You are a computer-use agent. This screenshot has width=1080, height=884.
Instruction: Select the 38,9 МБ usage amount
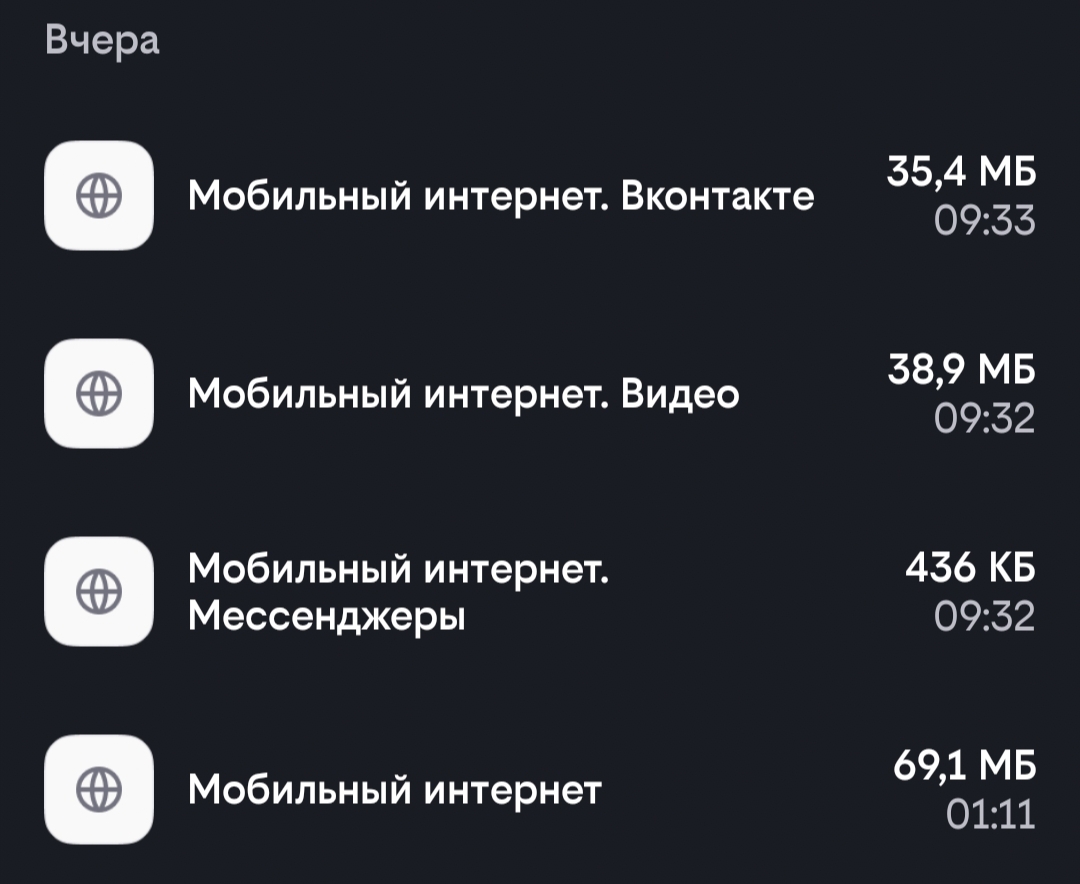pos(961,369)
